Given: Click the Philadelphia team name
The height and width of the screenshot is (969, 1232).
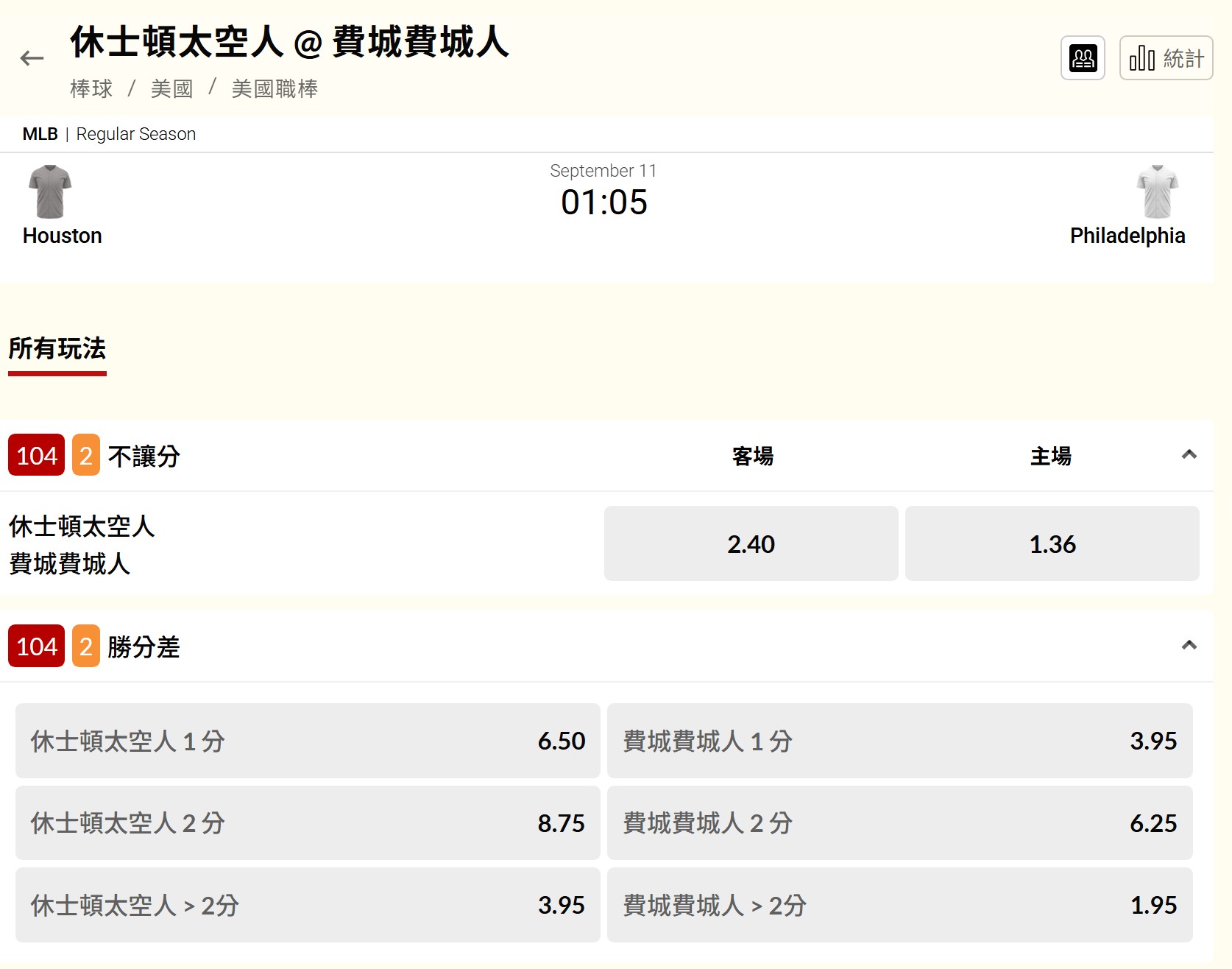Looking at the screenshot, I should (x=1127, y=236).
